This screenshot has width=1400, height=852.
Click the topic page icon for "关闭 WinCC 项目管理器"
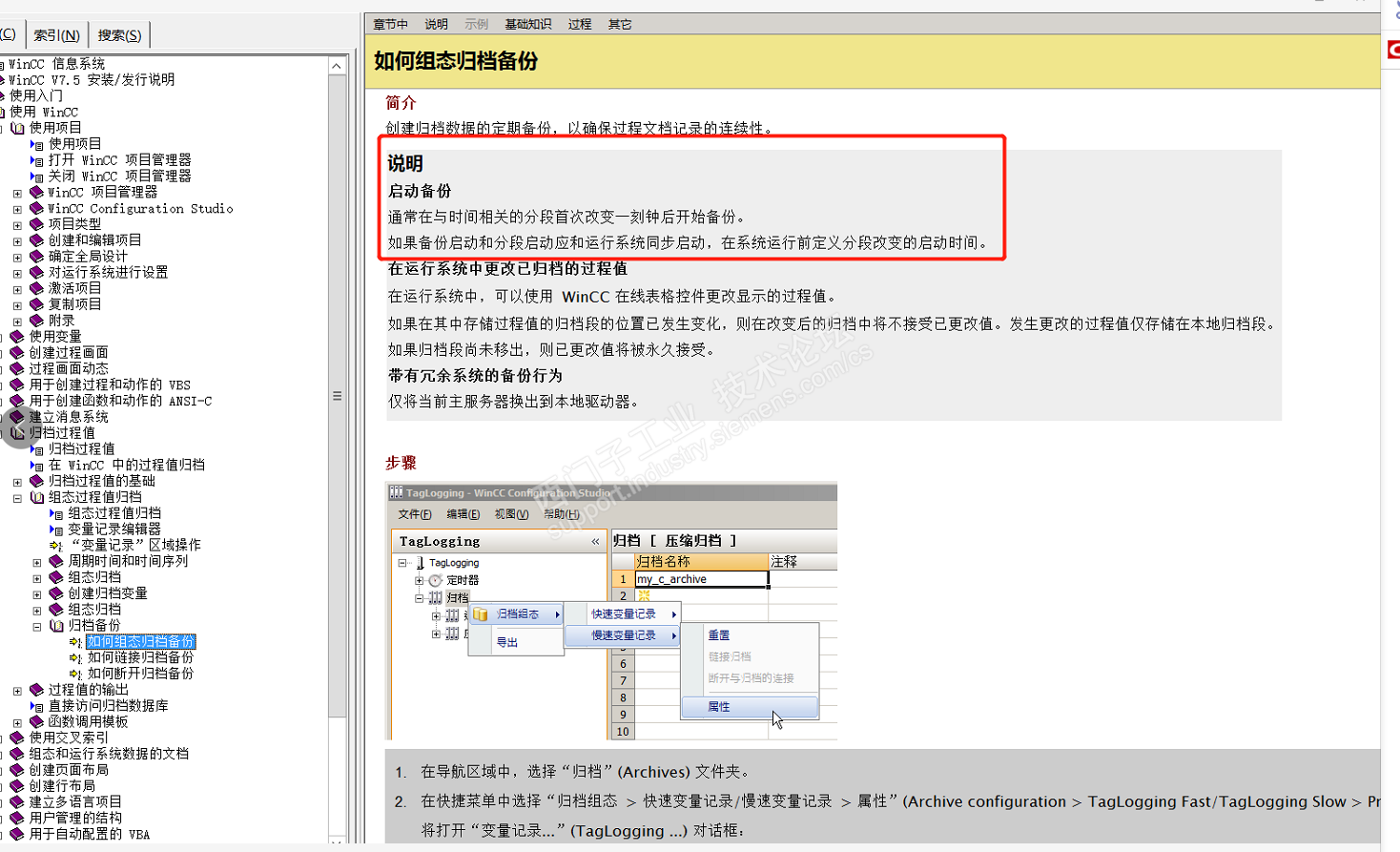click(x=36, y=177)
